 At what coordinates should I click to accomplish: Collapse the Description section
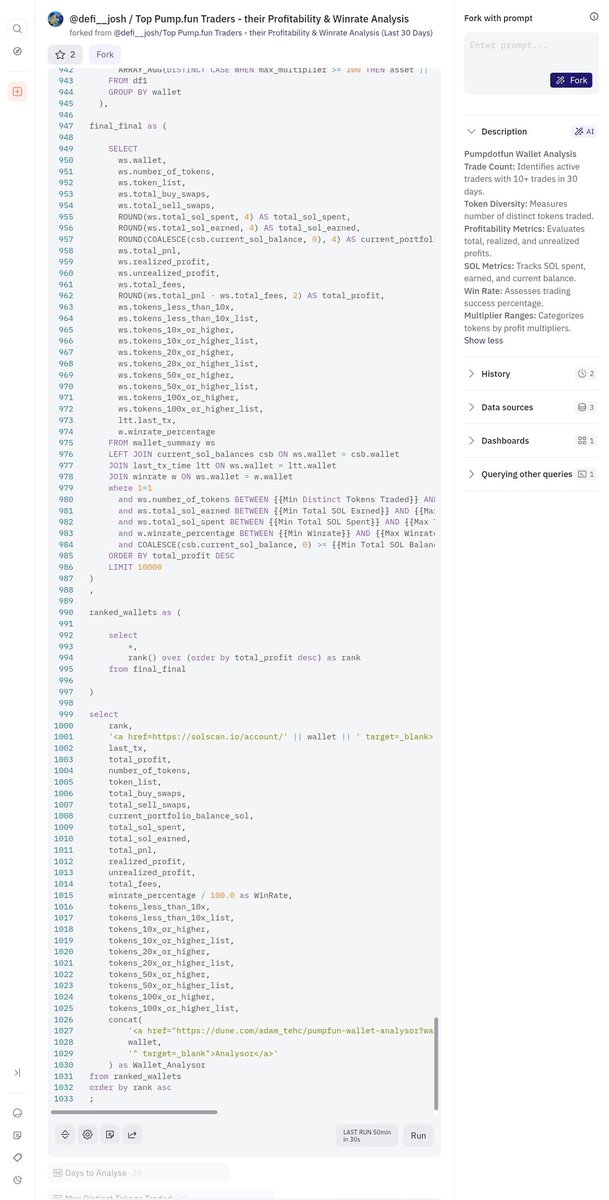pyautogui.click(x=472, y=131)
